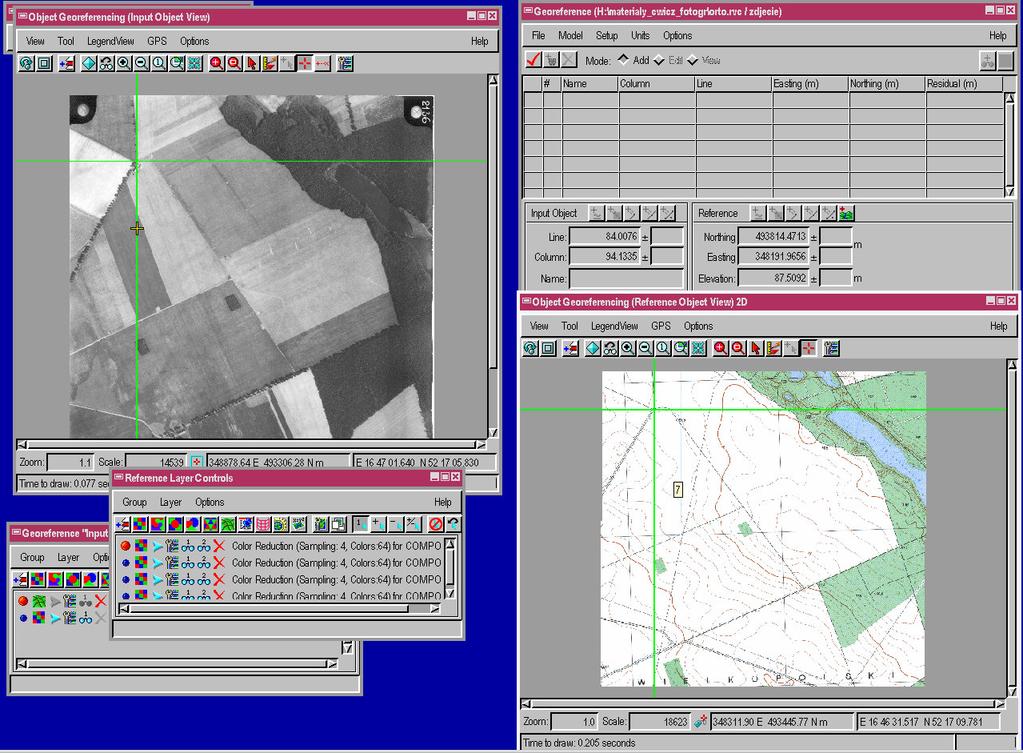Expand top Color Reduction layer with cyan arrow
This screenshot has height=753, width=1023.
[x=157, y=546]
